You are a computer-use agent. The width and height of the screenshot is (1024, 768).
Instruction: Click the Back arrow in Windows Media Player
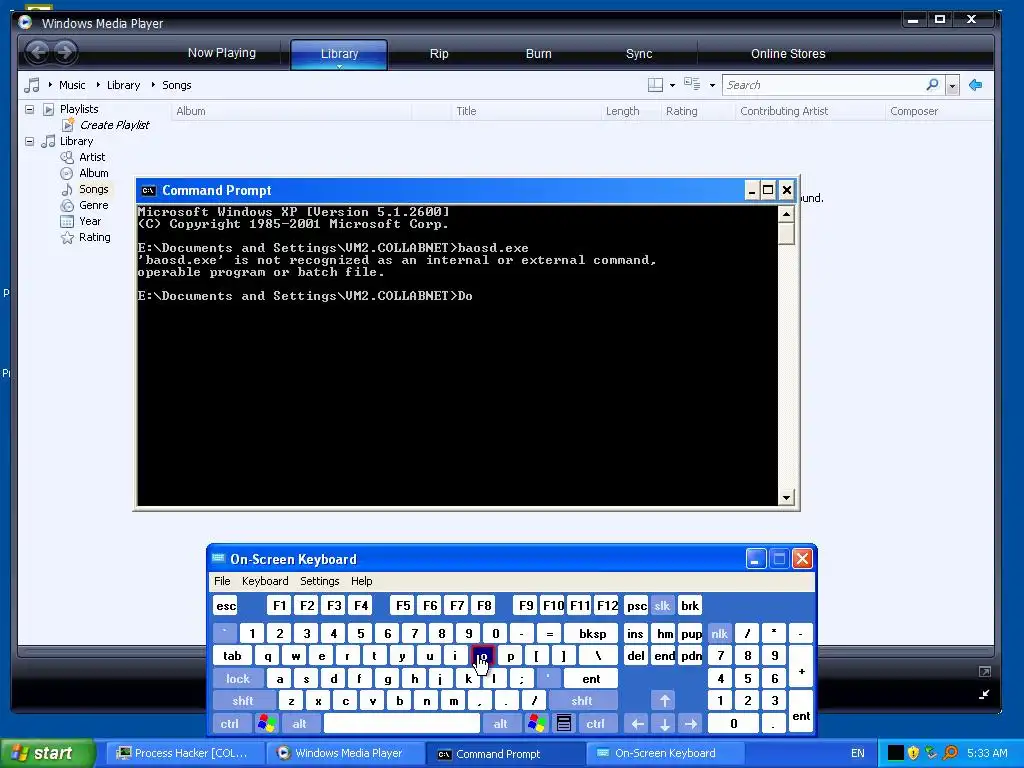pyautogui.click(x=37, y=52)
